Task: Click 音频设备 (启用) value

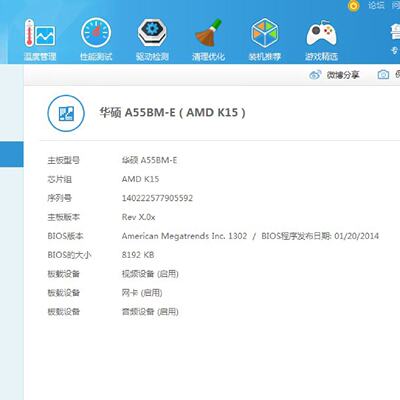Action: (150, 312)
